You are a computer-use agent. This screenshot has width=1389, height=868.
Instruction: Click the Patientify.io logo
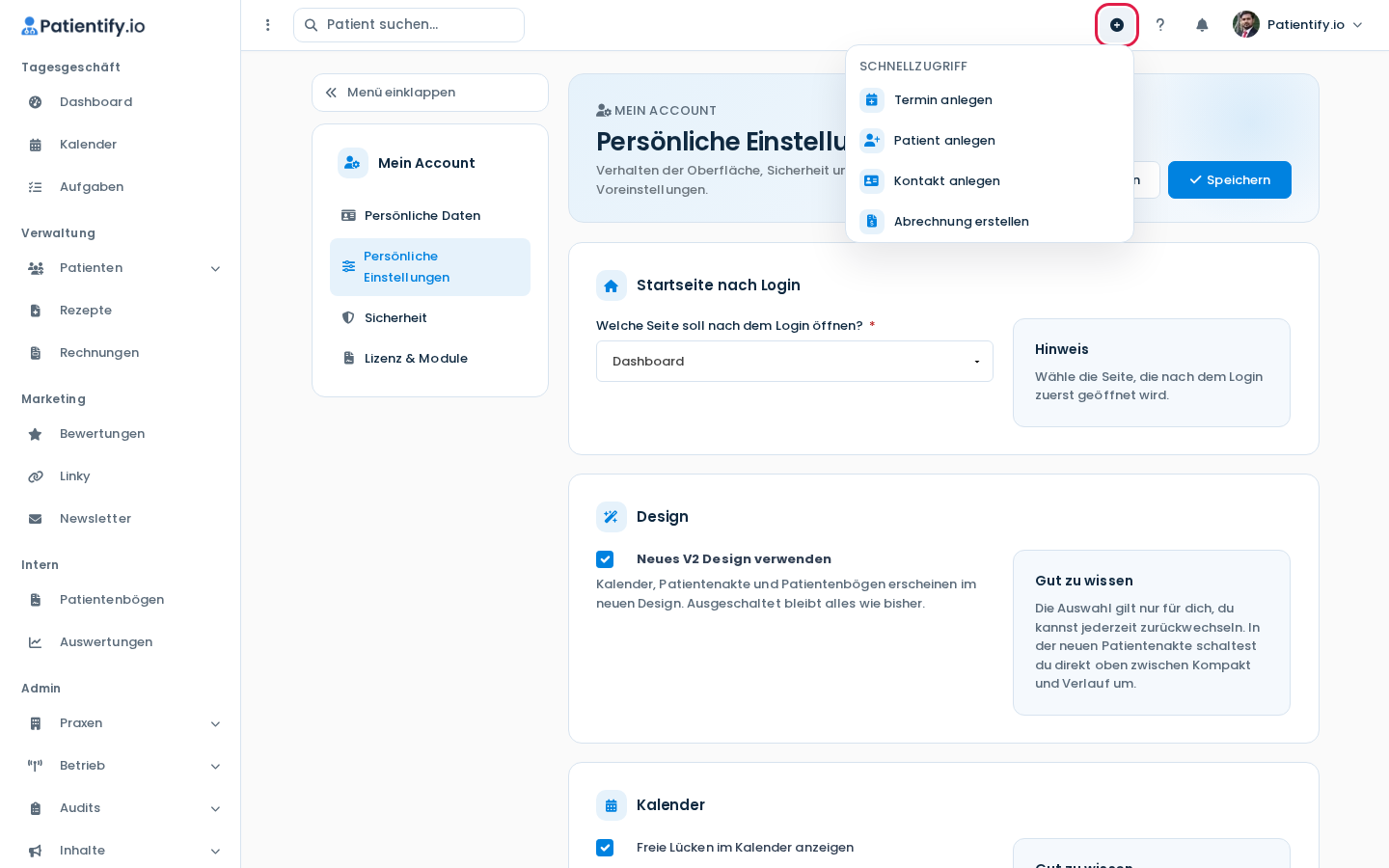pos(83,26)
